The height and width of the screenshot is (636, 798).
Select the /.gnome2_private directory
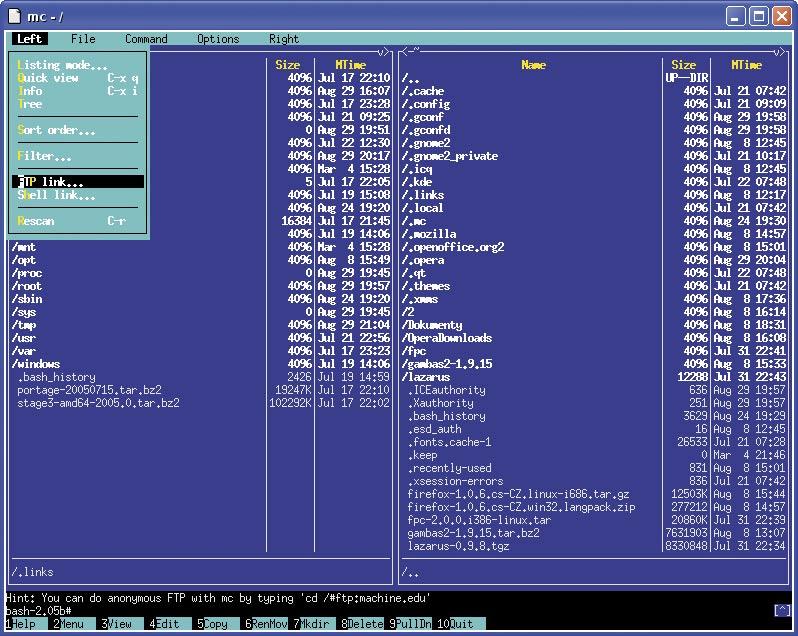(594, 156)
